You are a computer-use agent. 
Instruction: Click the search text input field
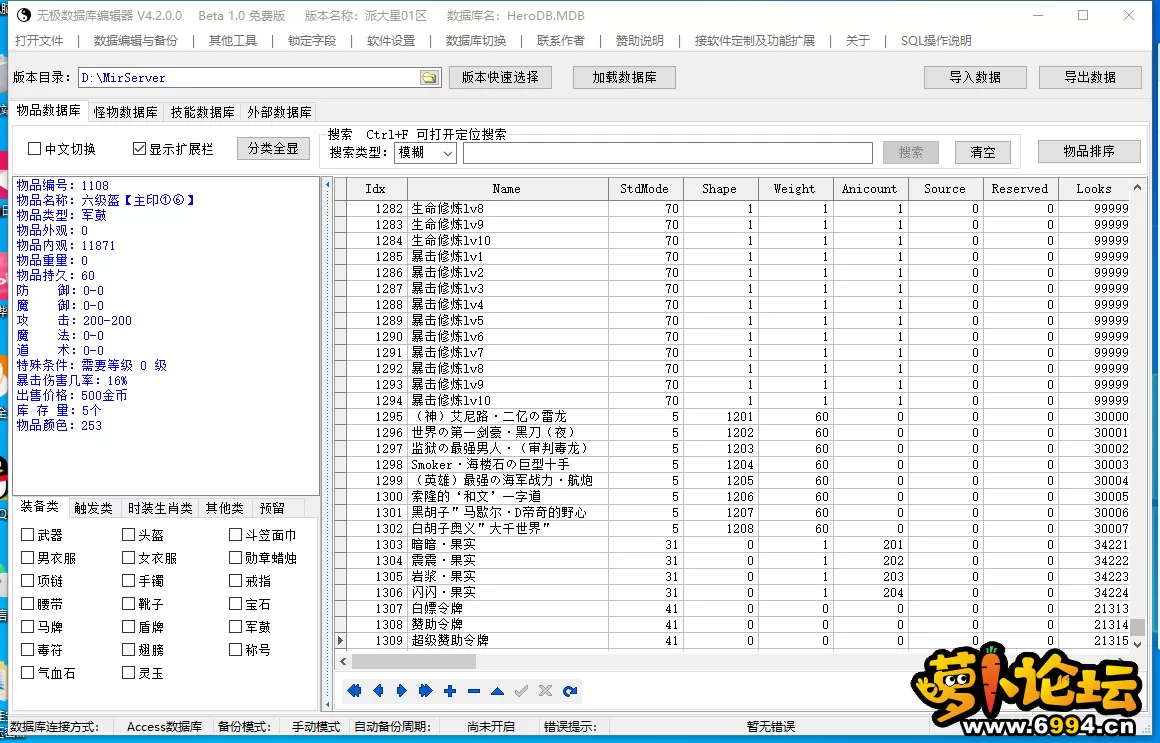(668, 152)
